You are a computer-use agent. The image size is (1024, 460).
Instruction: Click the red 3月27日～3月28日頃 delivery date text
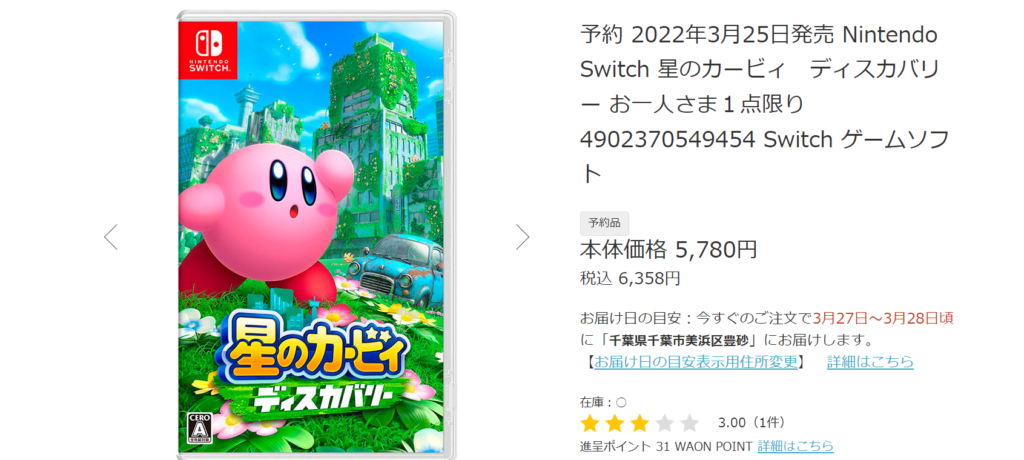(883, 318)
